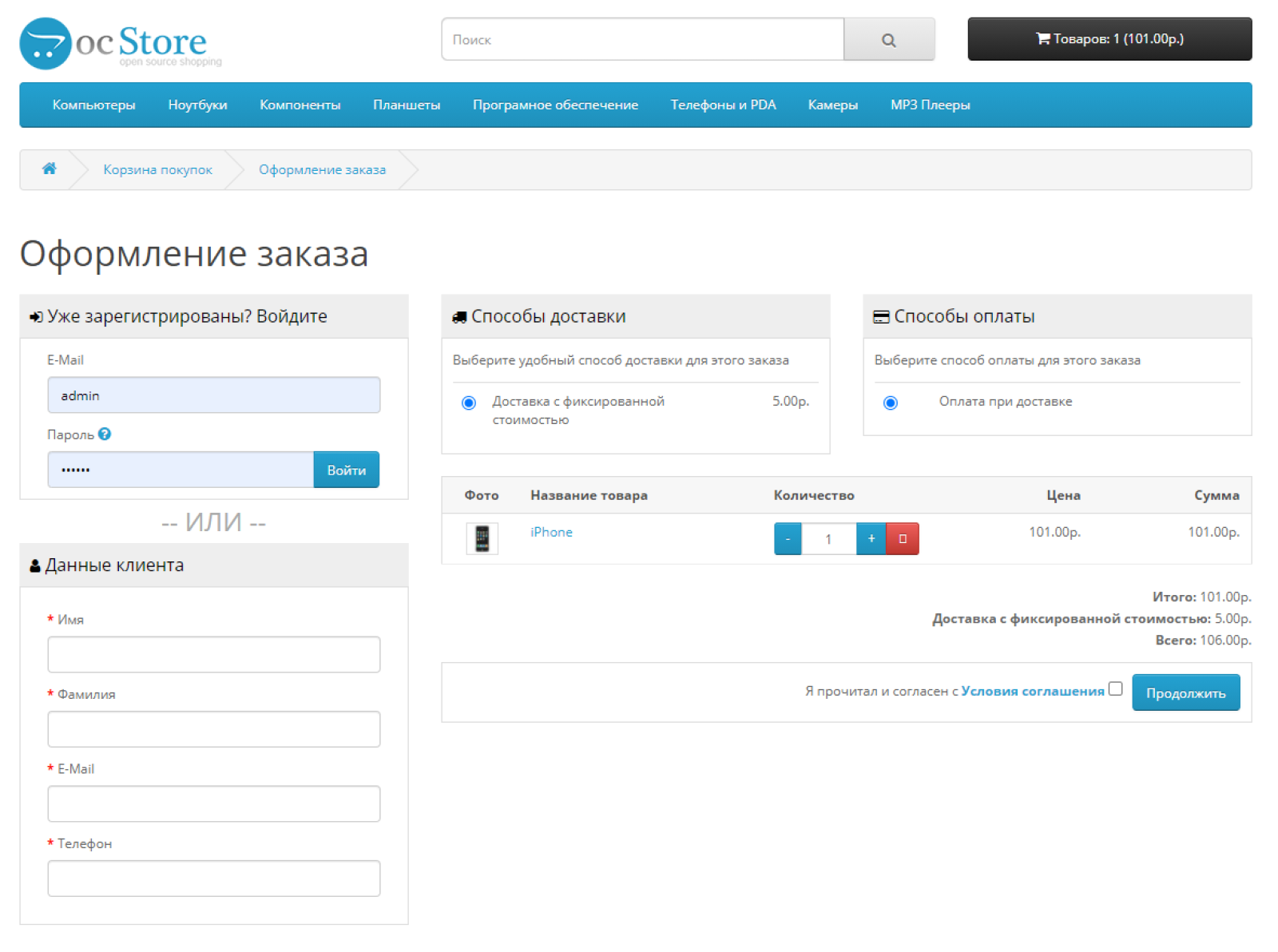Open the Камеры menu item
The image size is (1278, 952).
coord(833,105)
